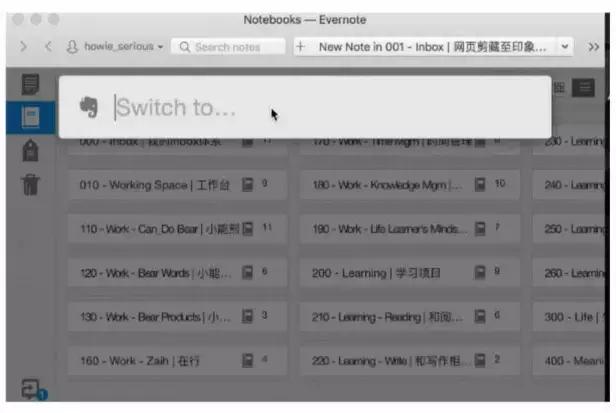Click the Notebooks — Evernote window title
The height and width of the screenshot is (413, 616).
pyautogui.click(x=305, y=20)
